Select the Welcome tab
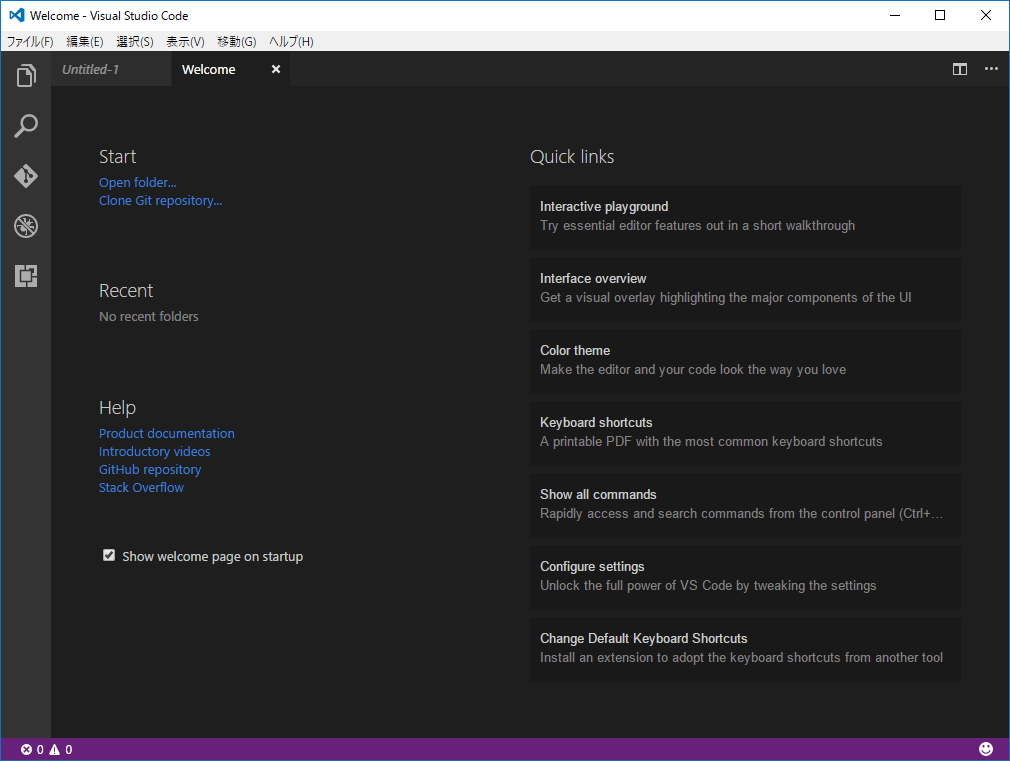Screen dimensions: 1010x761 click(x=230, y=69)
